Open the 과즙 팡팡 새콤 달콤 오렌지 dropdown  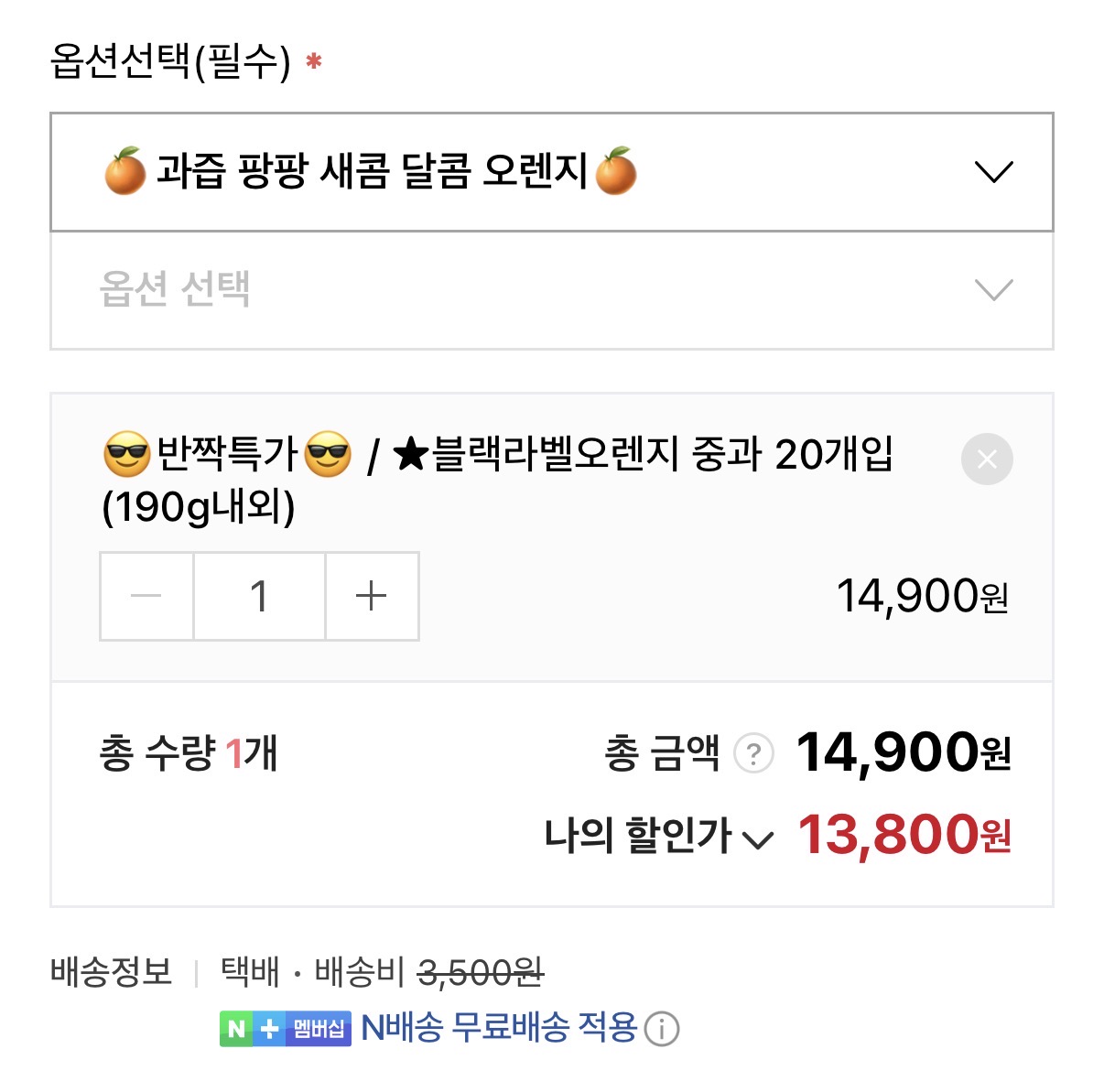tap(551, 172)
